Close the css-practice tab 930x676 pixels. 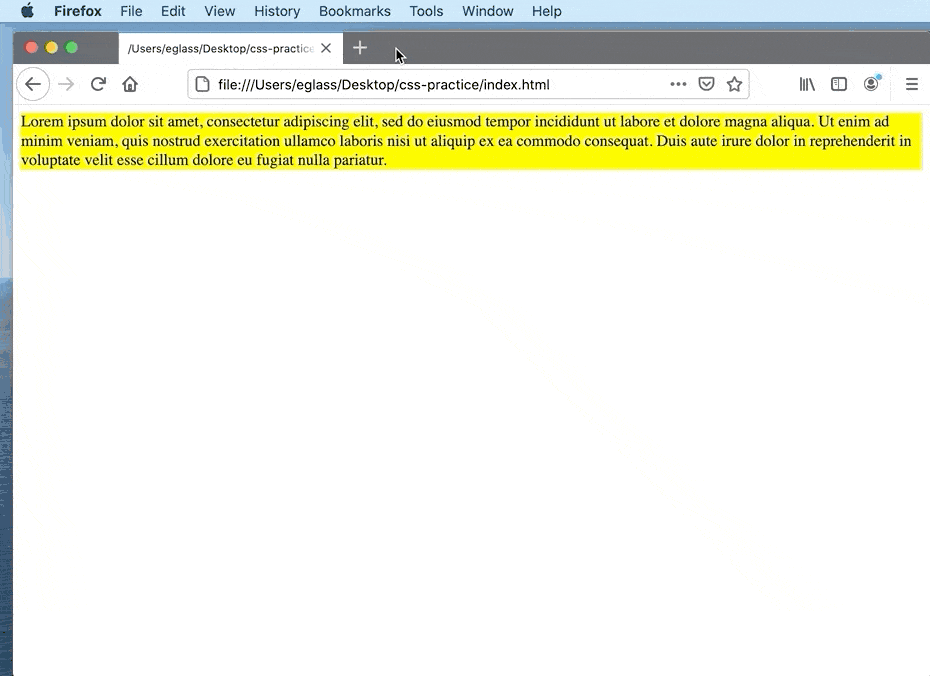[326, 48]
